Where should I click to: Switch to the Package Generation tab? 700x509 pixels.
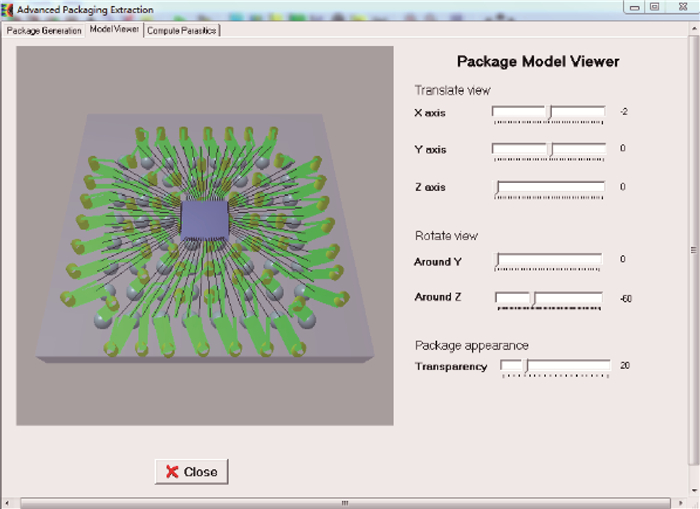coord(43,30)
